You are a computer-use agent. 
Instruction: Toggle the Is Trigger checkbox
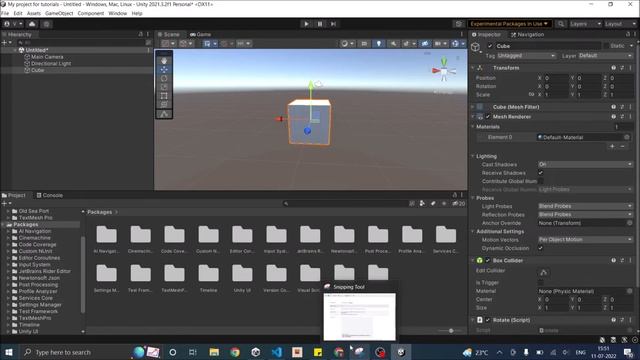pyautogui.click(x=540, y=282)
